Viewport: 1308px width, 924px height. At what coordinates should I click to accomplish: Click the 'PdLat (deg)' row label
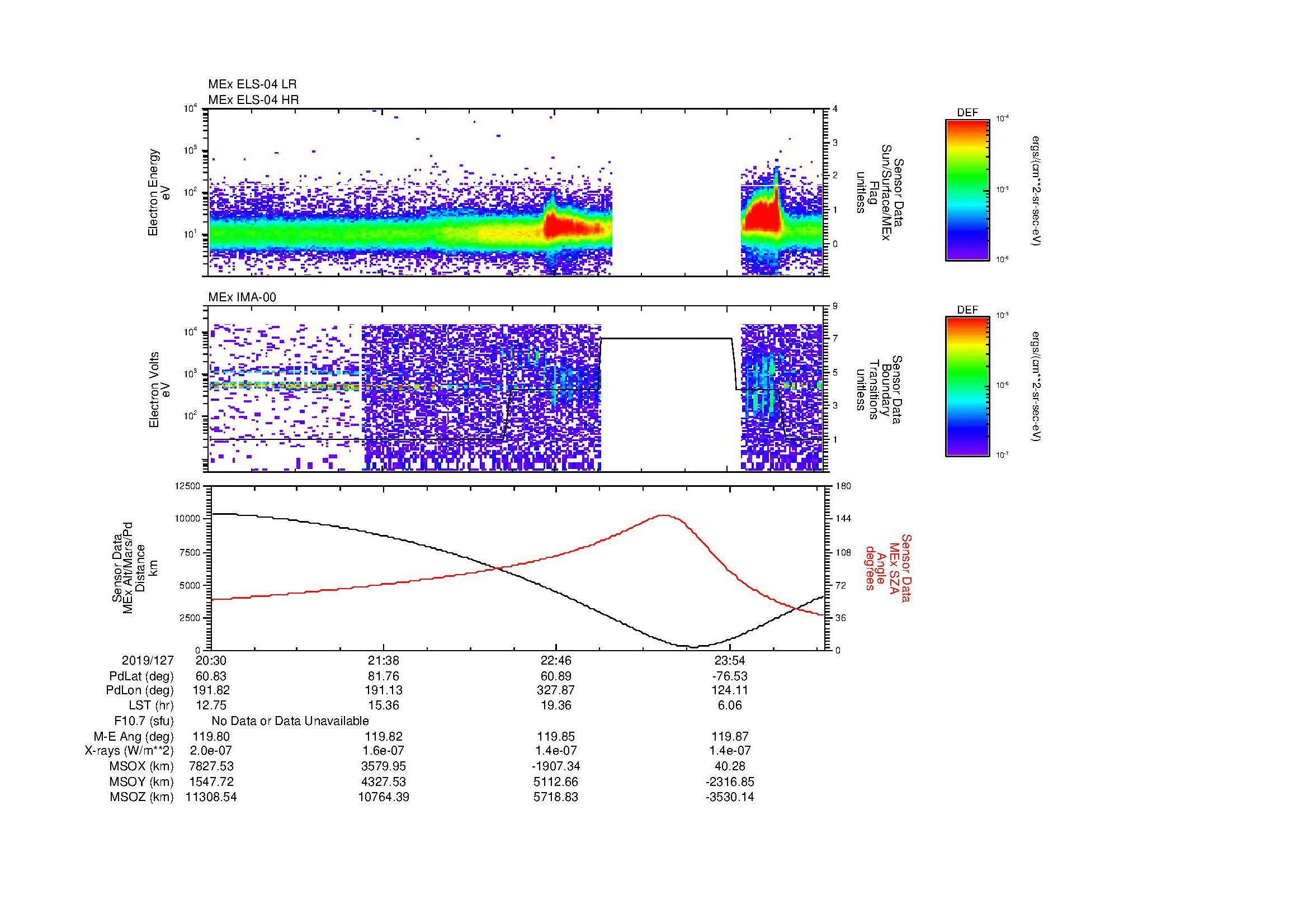(x=141, y=676)
